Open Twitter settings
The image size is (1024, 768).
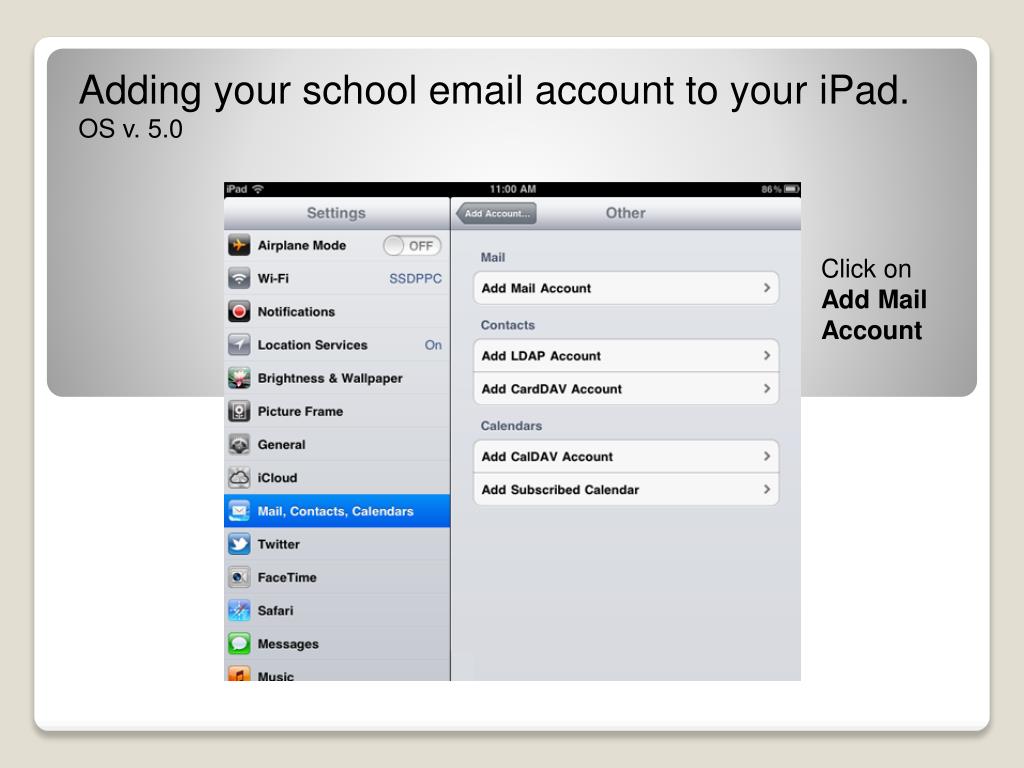click(x=337, y=544)
